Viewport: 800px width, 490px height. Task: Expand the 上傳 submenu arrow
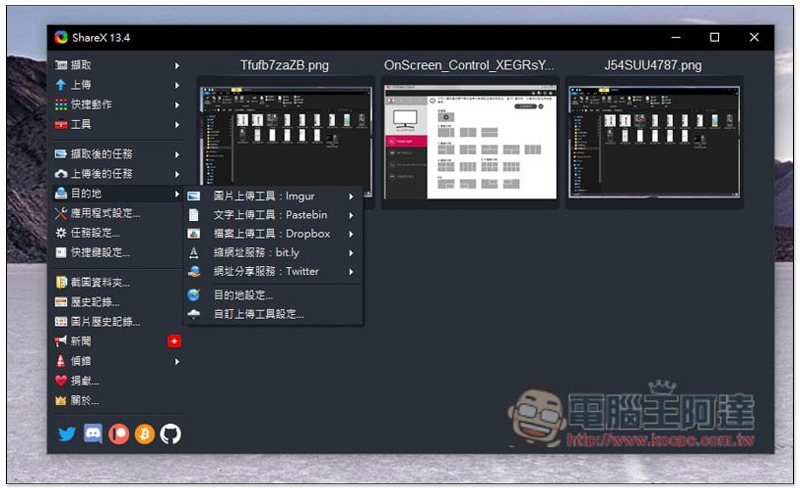pos(177,85)
